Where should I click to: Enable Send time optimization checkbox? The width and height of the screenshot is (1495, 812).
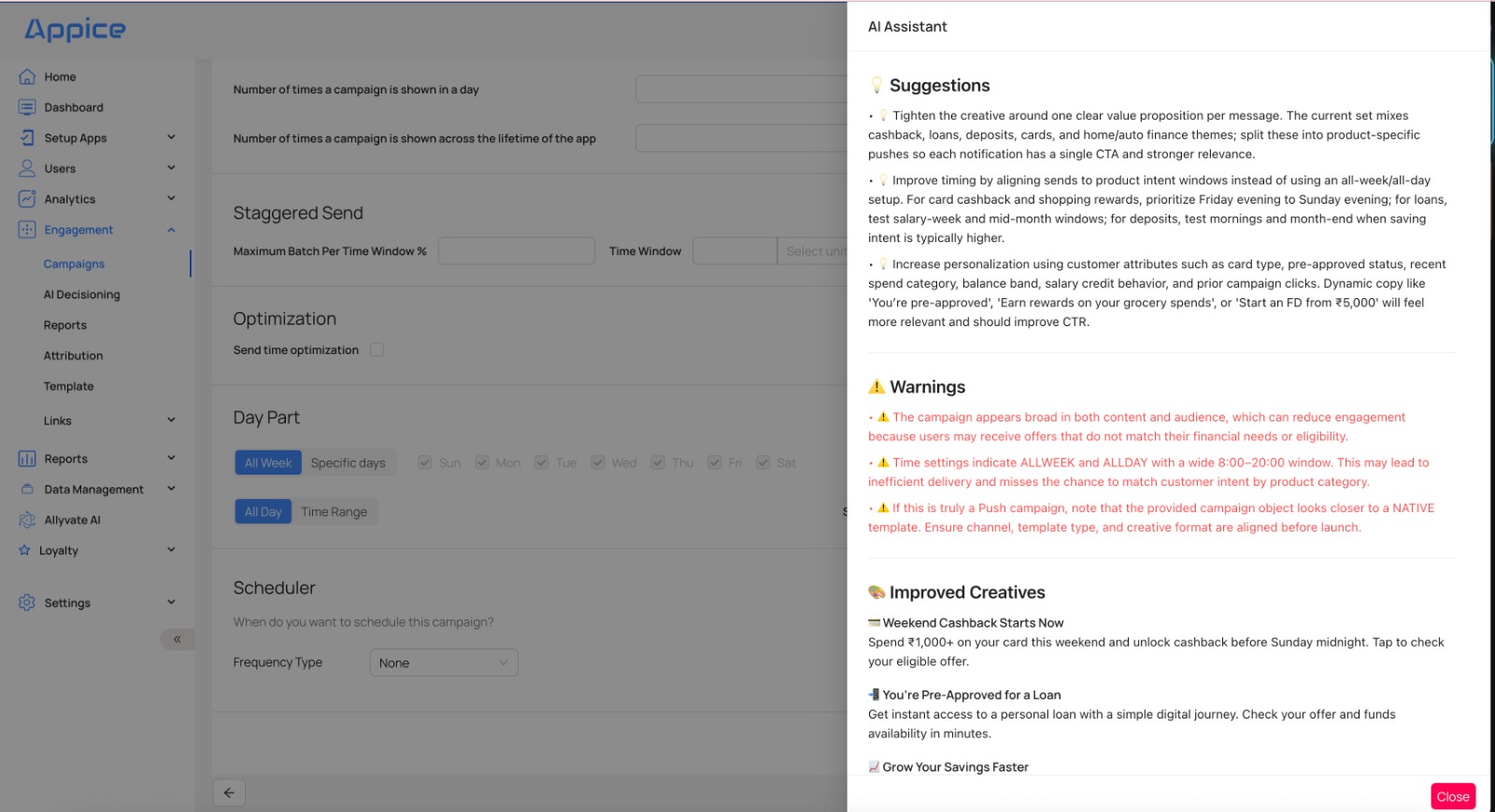coord(377,349)
